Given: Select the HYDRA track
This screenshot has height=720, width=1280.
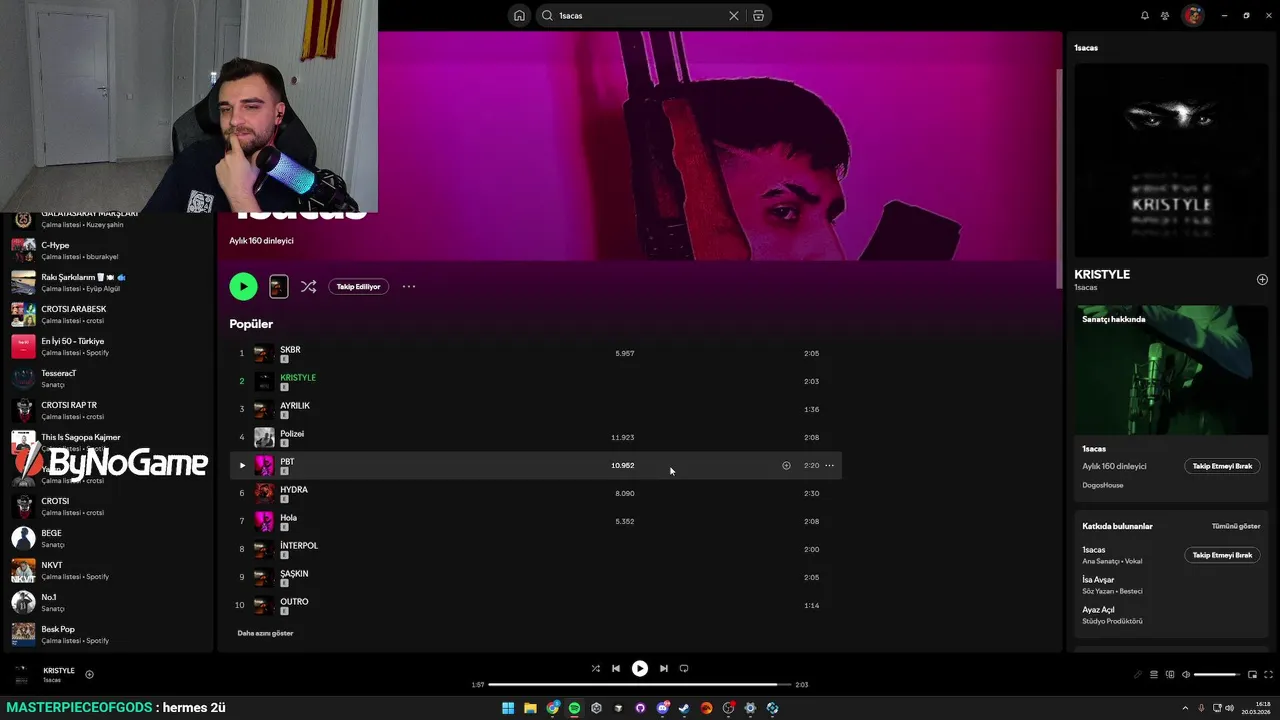Looking at the screenshot, I should pyautogui.click(x=294, y=490).
